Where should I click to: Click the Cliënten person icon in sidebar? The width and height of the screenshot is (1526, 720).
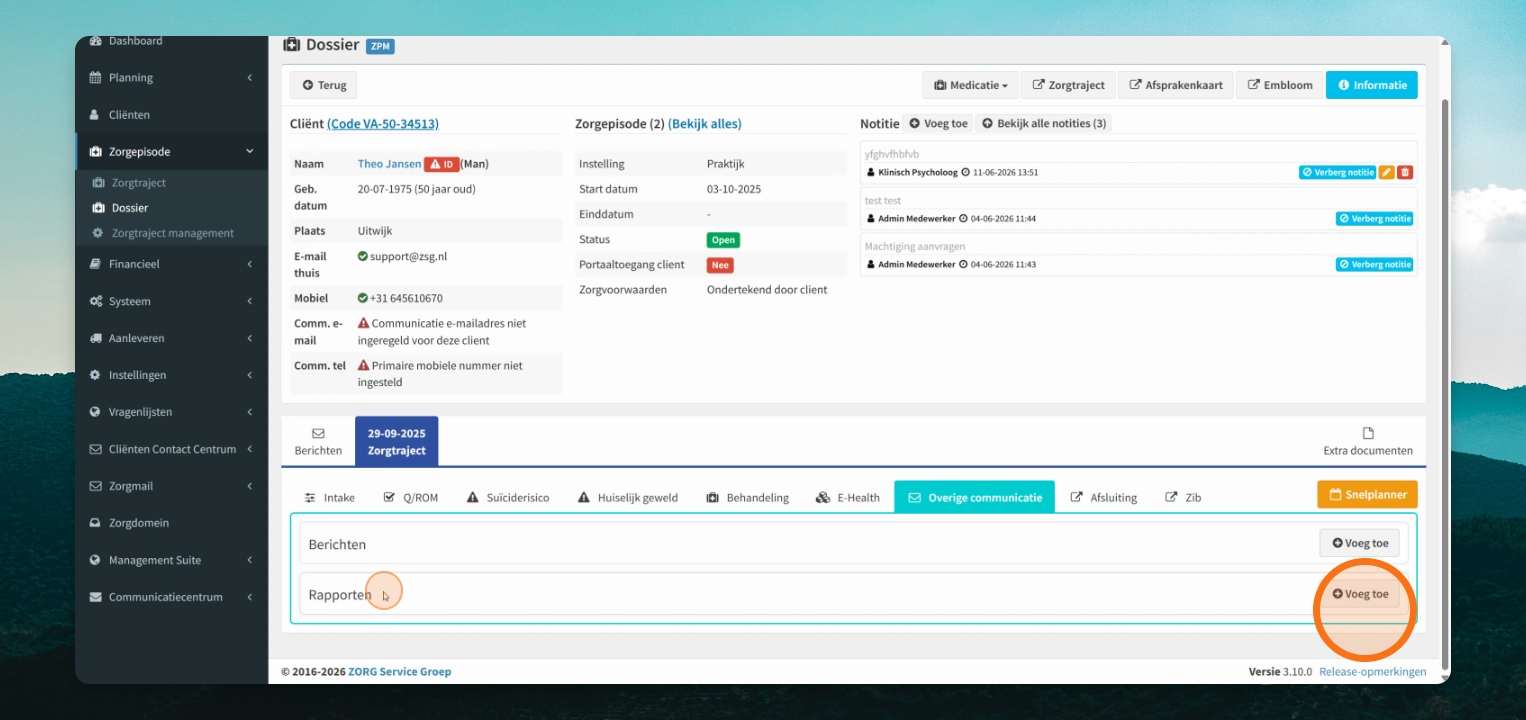pyautogui.click(x=95, y=115)
